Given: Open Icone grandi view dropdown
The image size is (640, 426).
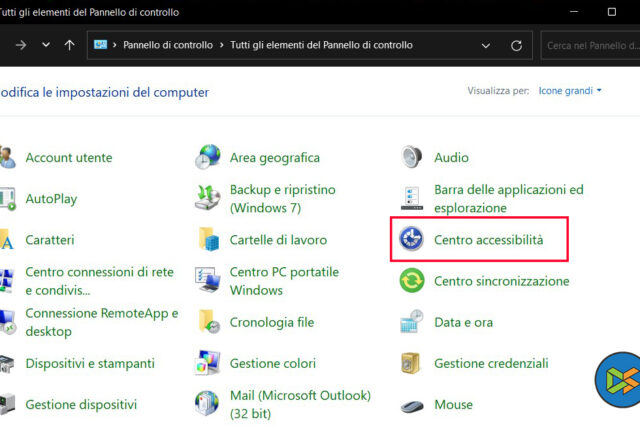Looking at the screenshot, I should [x=570, y=91].
